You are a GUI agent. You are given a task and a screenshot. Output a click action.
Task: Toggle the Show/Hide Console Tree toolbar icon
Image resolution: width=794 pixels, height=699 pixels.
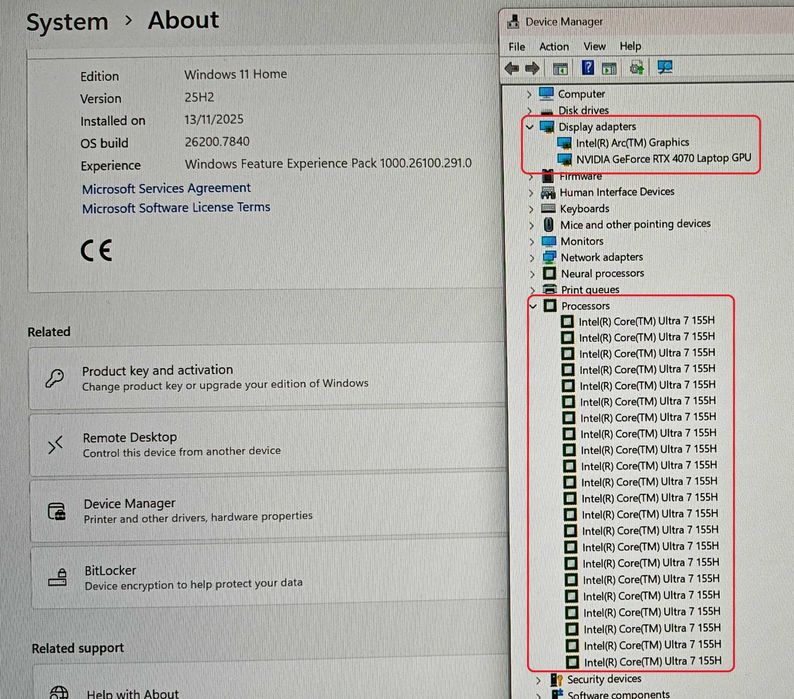tap(560, 68)
